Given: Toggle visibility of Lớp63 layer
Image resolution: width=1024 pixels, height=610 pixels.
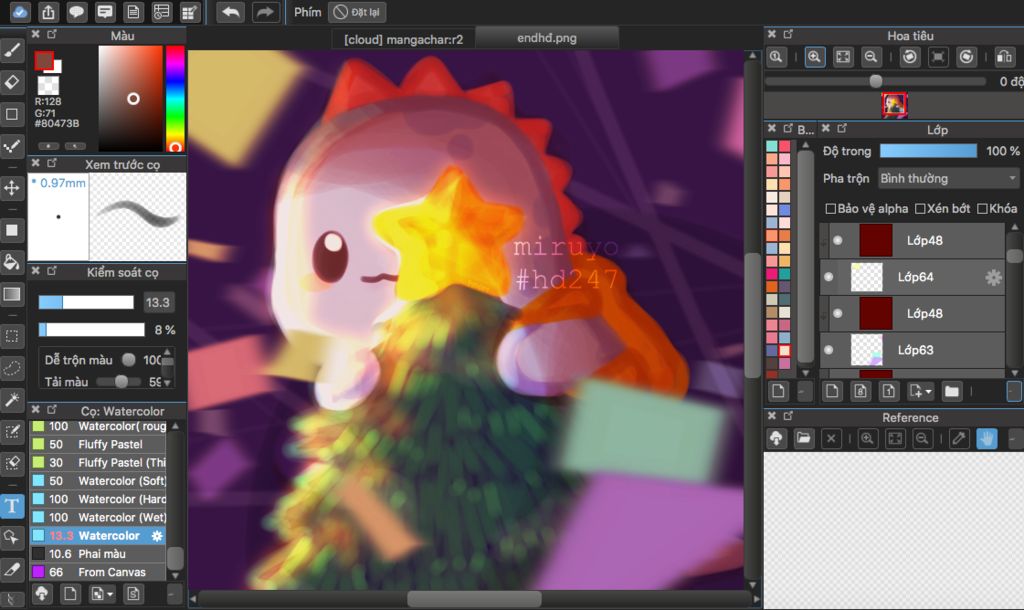Looking at the screenshot, I should (x=829, y=350).
